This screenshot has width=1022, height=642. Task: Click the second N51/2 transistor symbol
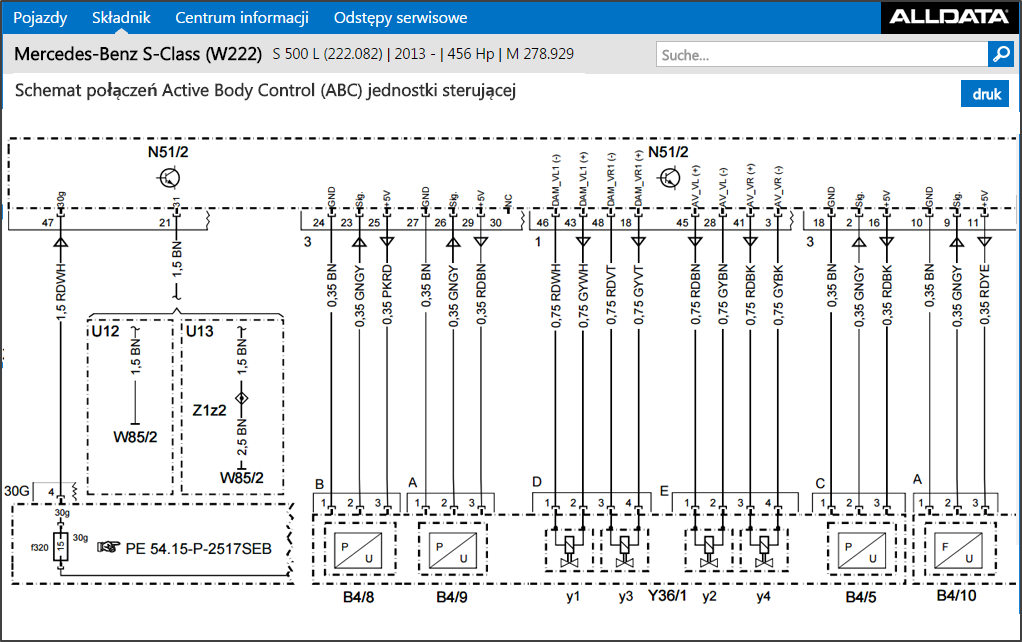coord(669,177)
